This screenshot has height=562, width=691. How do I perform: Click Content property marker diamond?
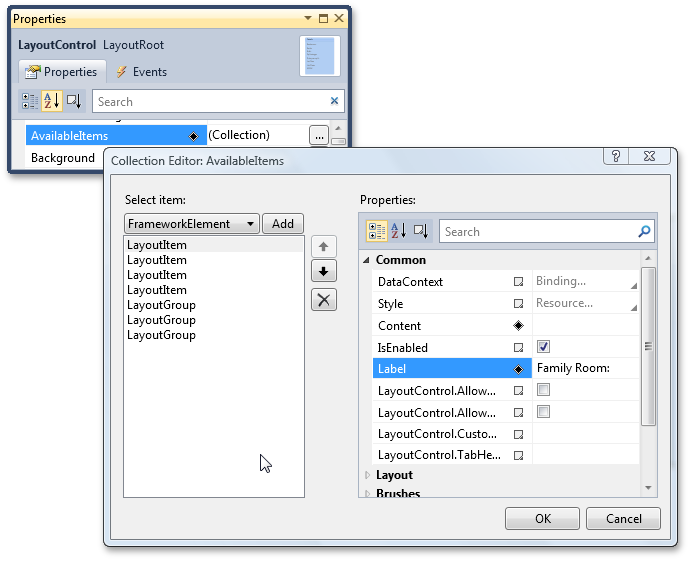click(518, 326)
